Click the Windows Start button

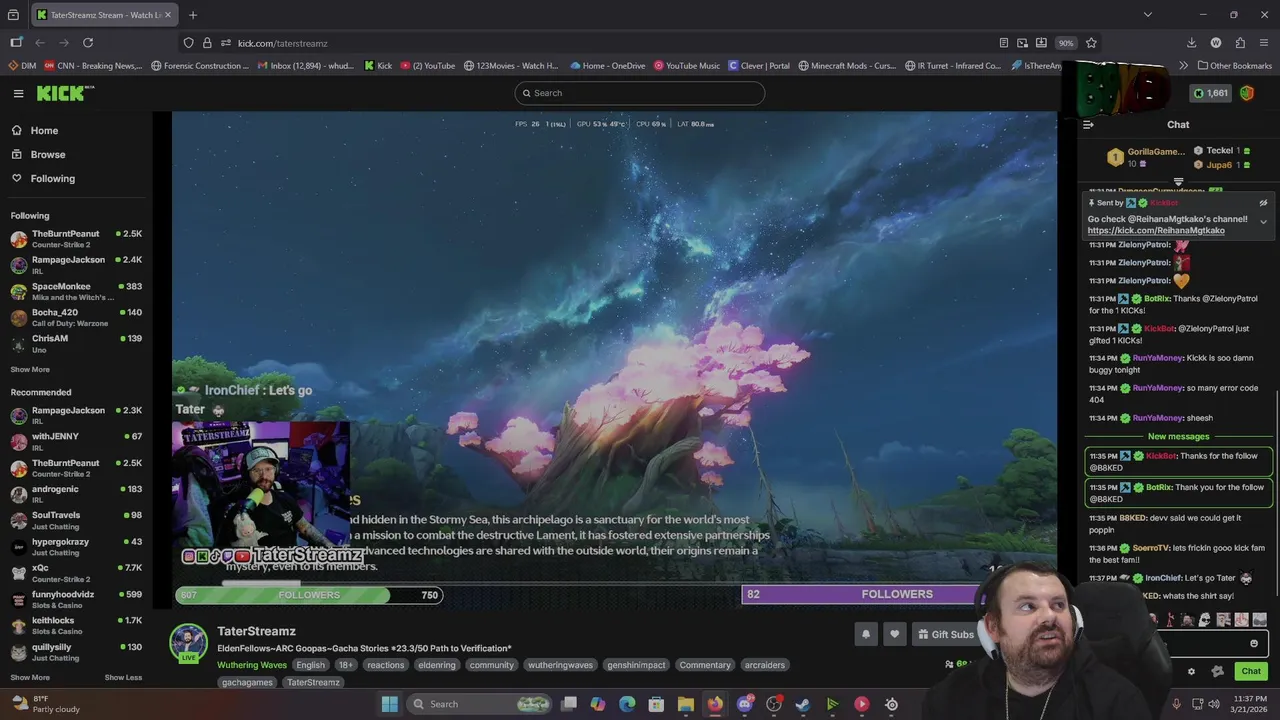pyautogui.click(x=389, y=704)
